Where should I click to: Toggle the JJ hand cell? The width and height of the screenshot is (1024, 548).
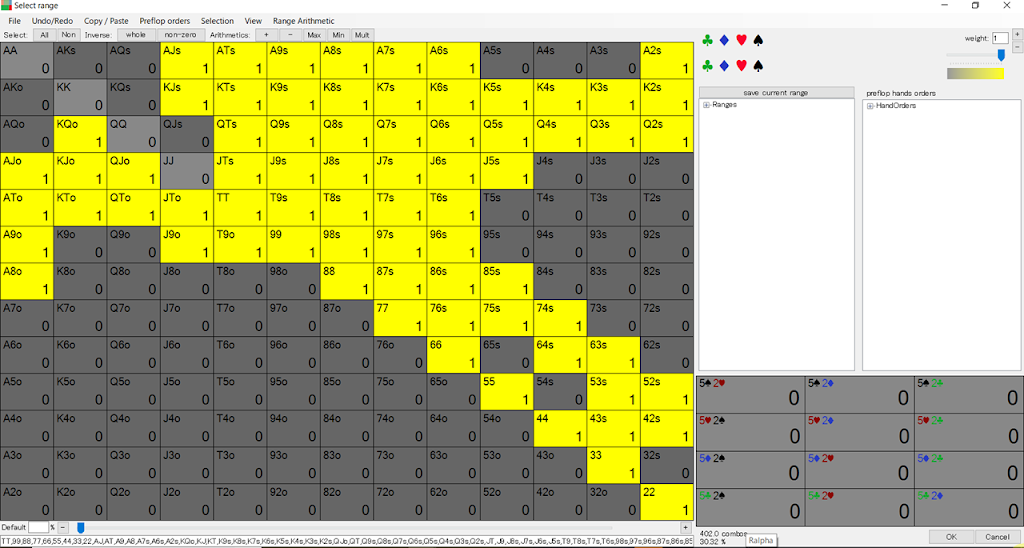pyautogui.click(x=186, y=170)
